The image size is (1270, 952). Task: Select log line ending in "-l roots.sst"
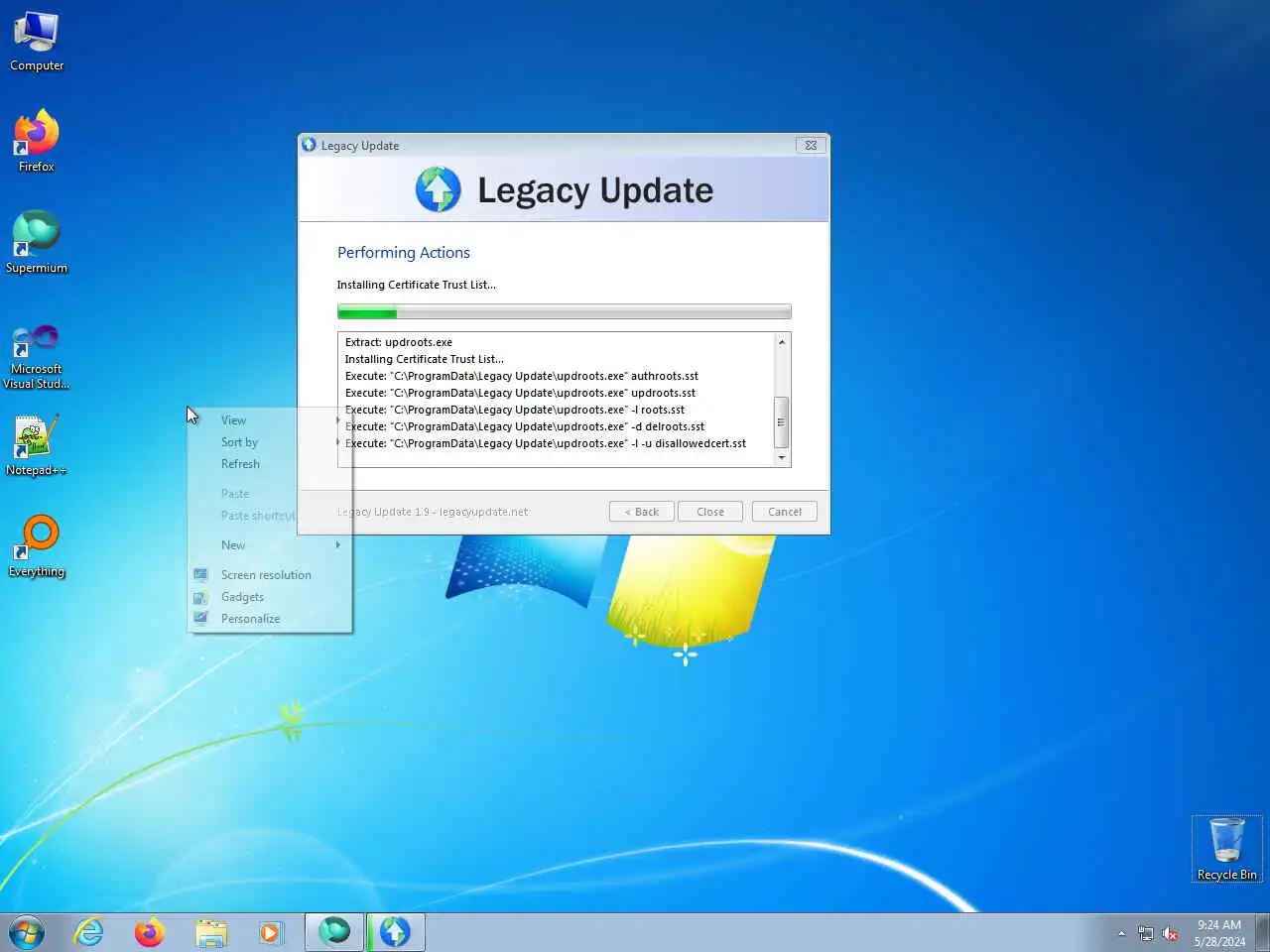(x=515, y=410)
